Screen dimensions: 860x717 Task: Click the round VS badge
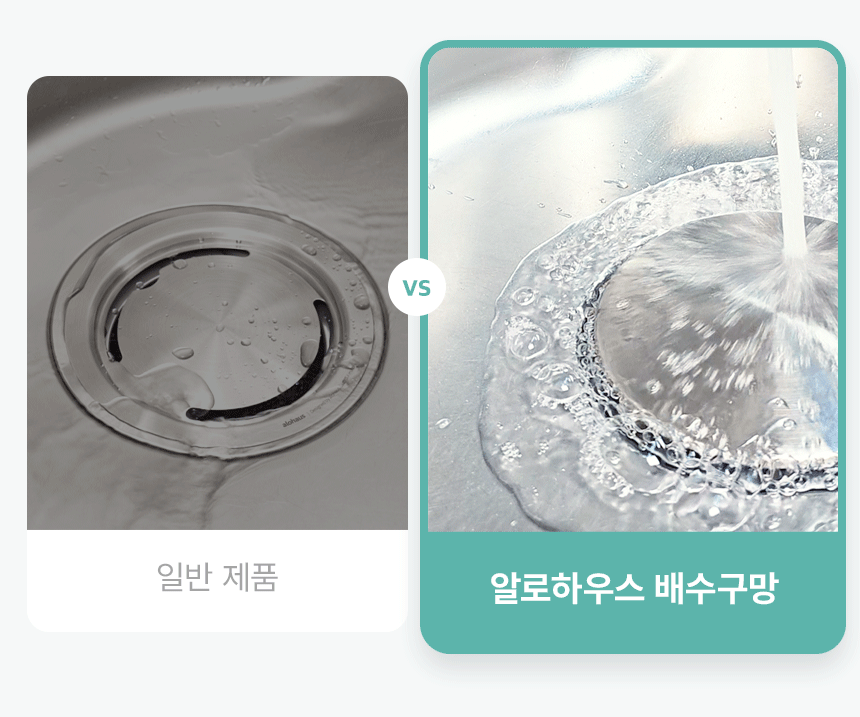coord(417,287)
